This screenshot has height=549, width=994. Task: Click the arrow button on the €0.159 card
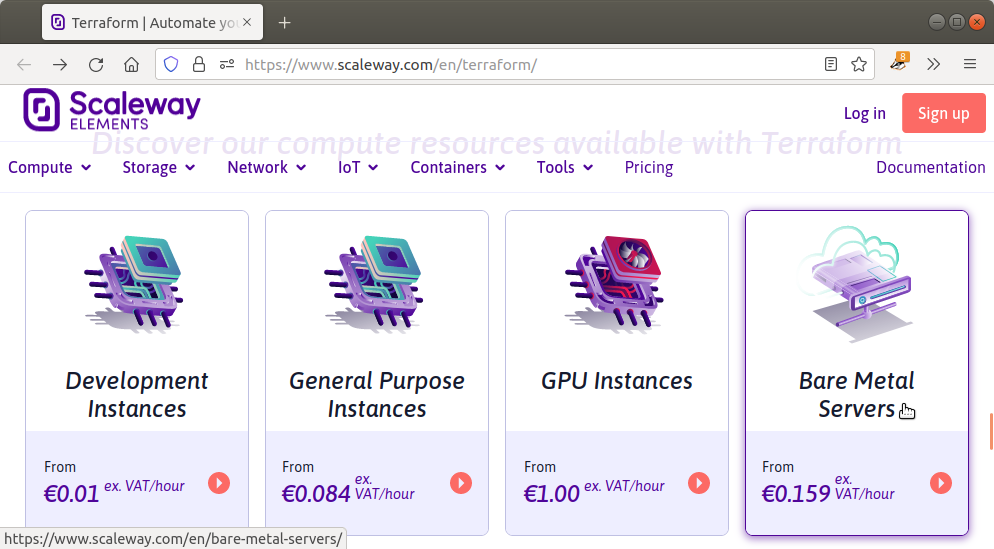coord(941,483)
